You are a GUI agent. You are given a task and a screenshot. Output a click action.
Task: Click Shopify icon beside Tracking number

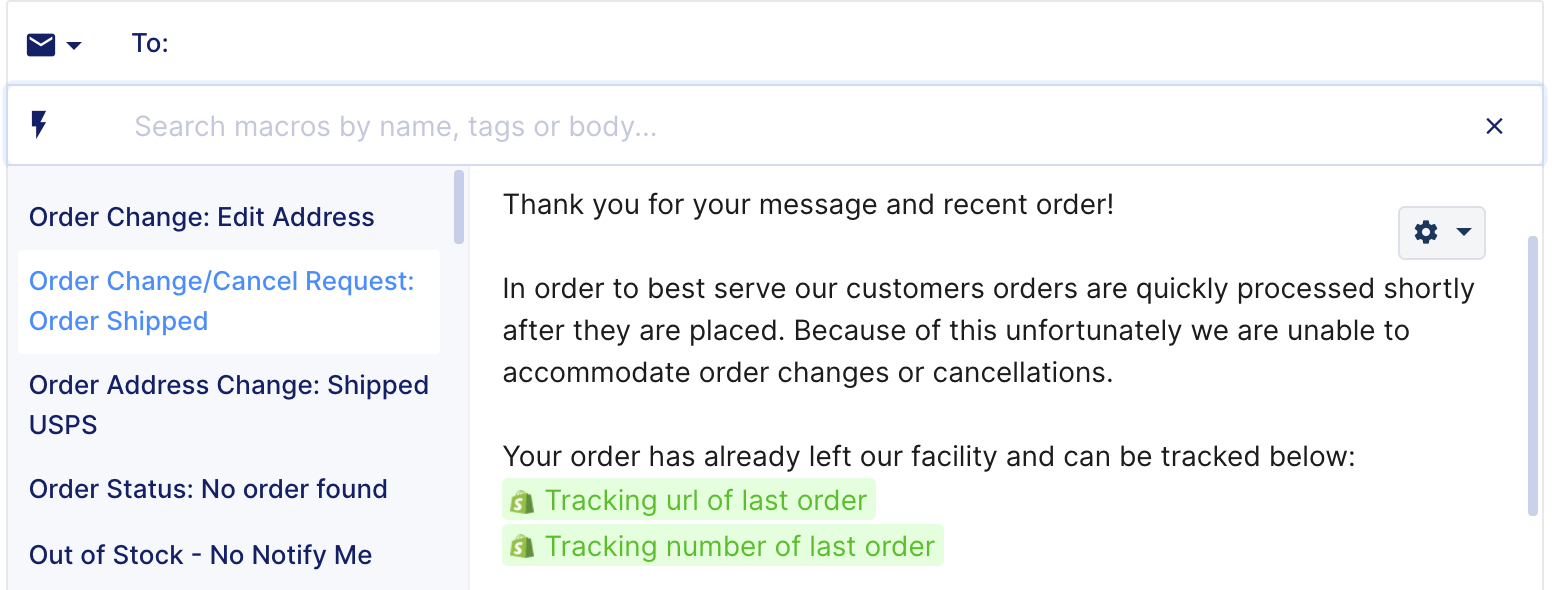[x=522, y=547]
